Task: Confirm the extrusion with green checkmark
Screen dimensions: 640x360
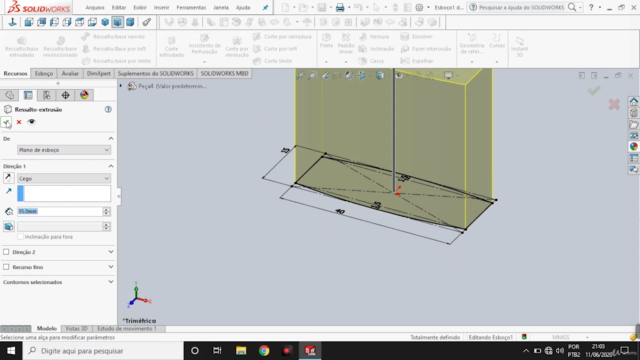Action: pyautogui.click(x=6, y=122)
